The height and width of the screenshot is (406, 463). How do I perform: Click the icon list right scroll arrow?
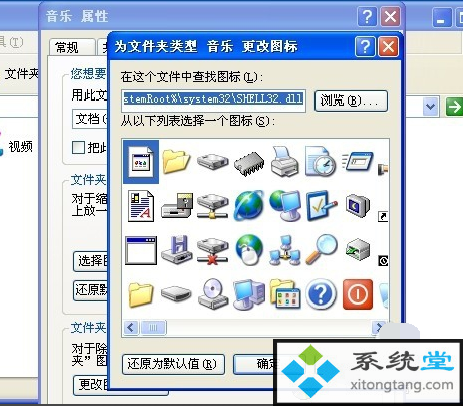379,327
